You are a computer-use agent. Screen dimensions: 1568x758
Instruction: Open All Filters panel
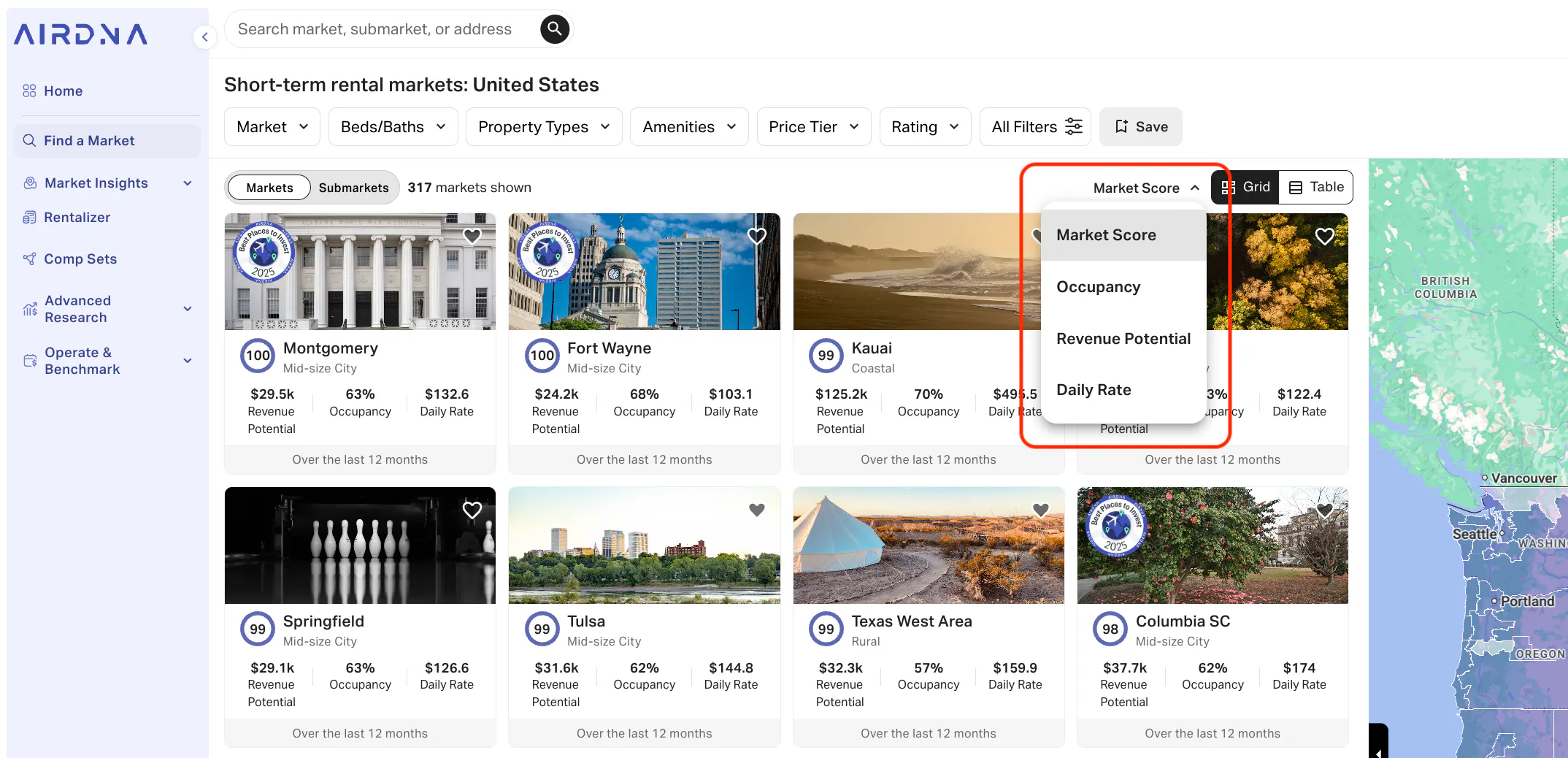pyautogui.click(x=1035, y=127)
